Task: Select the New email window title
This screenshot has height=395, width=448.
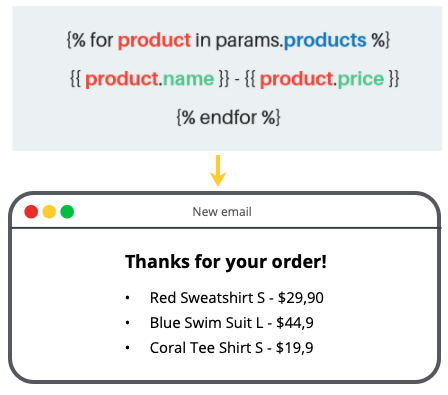Action: point(222,212)
